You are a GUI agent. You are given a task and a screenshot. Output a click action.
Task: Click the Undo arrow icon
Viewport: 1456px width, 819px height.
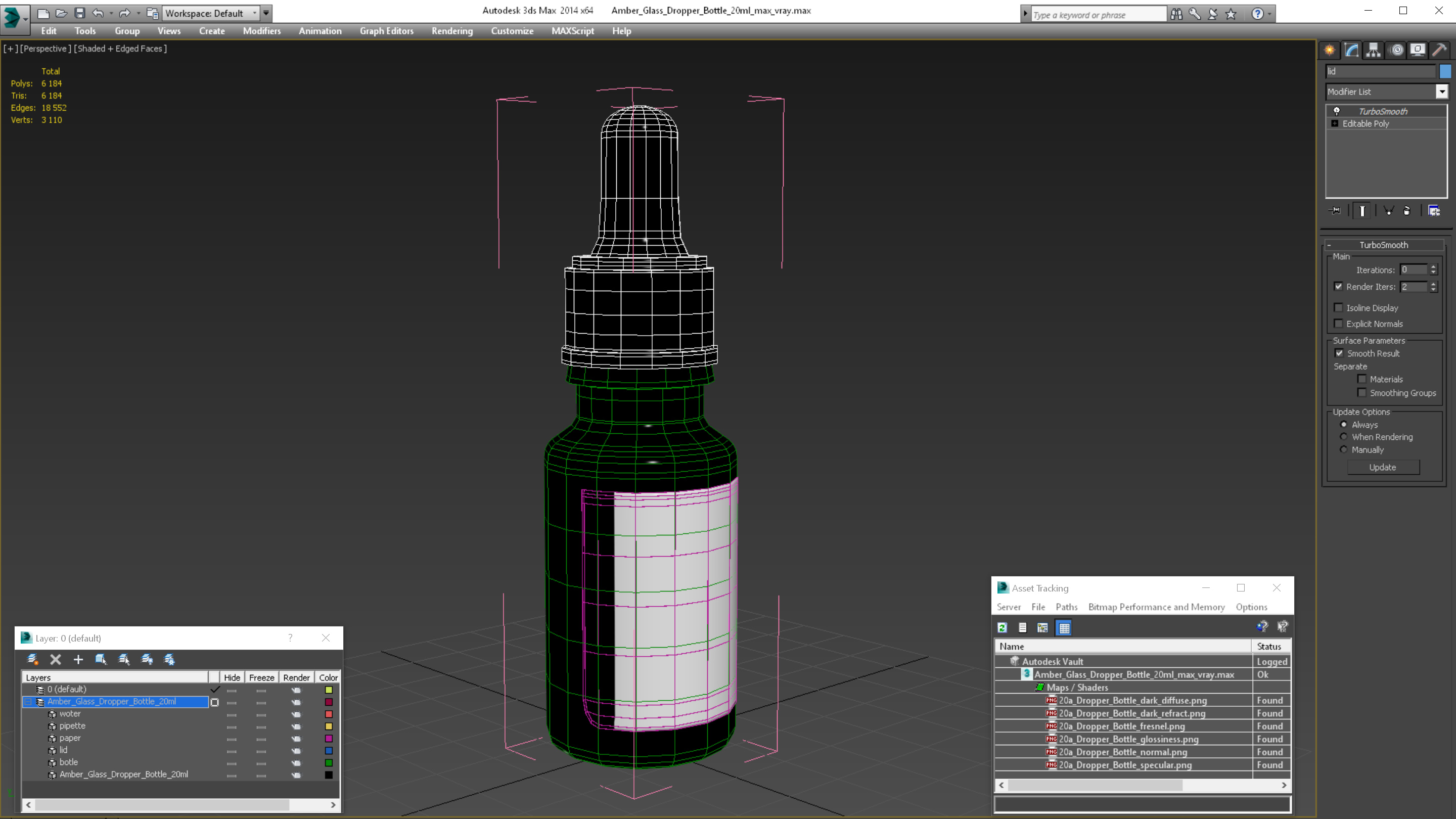98,13
